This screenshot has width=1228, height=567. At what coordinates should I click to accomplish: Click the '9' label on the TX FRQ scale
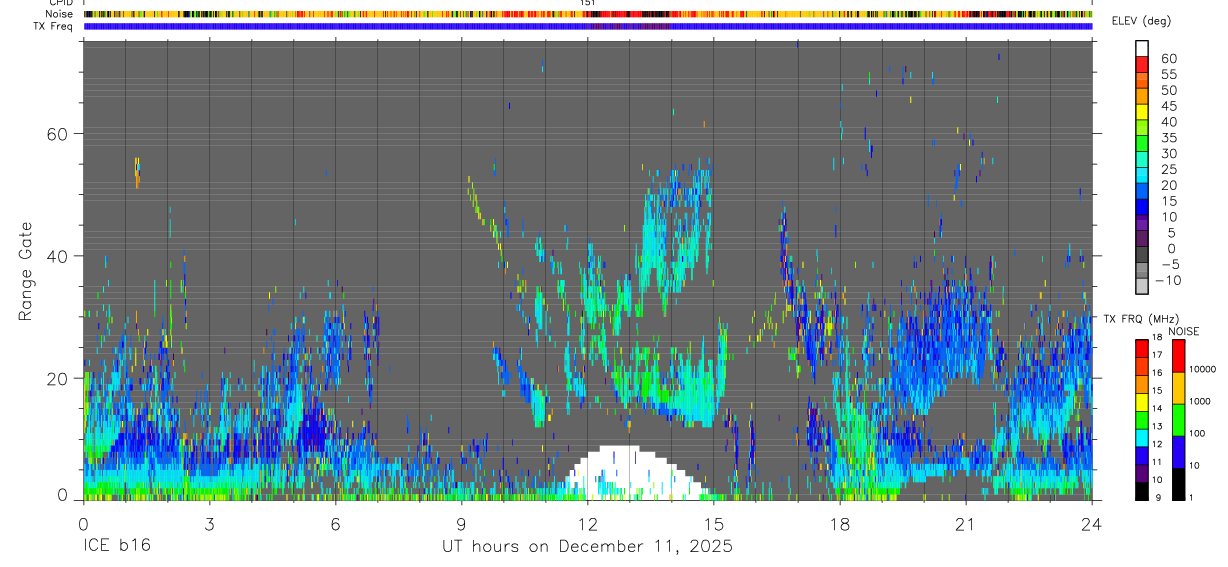[x=1158, y=497]
